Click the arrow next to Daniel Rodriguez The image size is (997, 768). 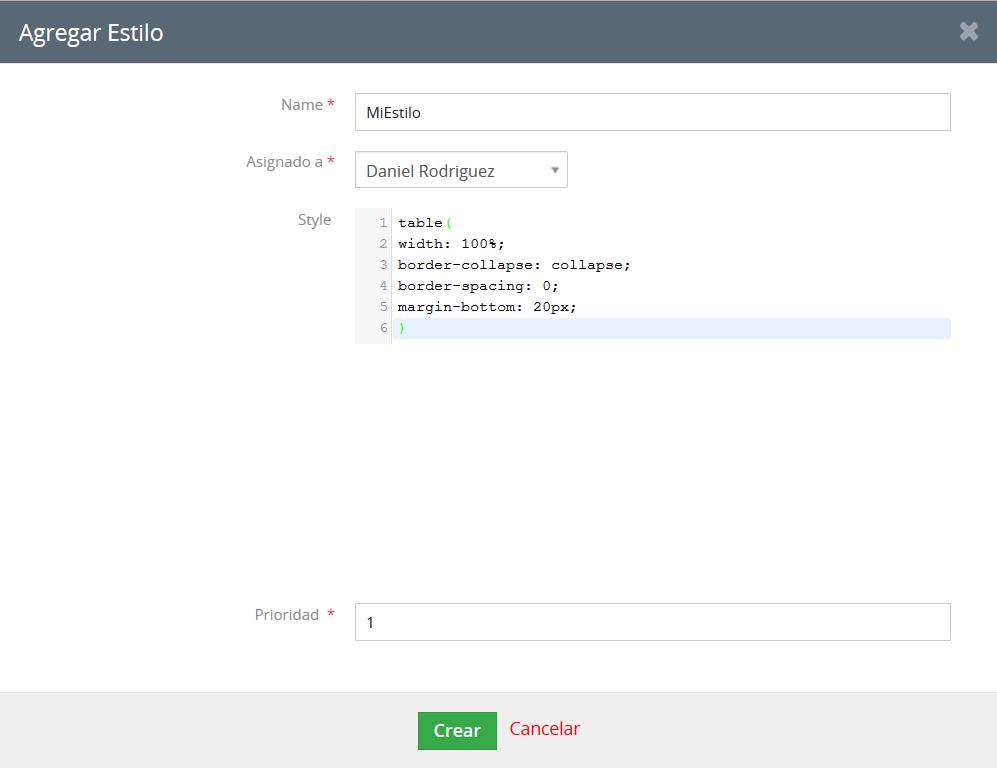[x=555, y=170]
